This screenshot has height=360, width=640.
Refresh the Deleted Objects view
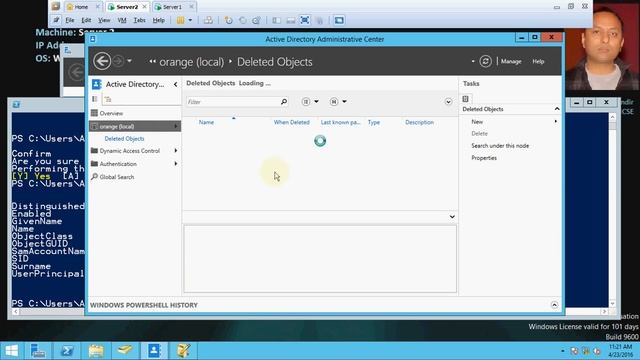pos(485,61)
